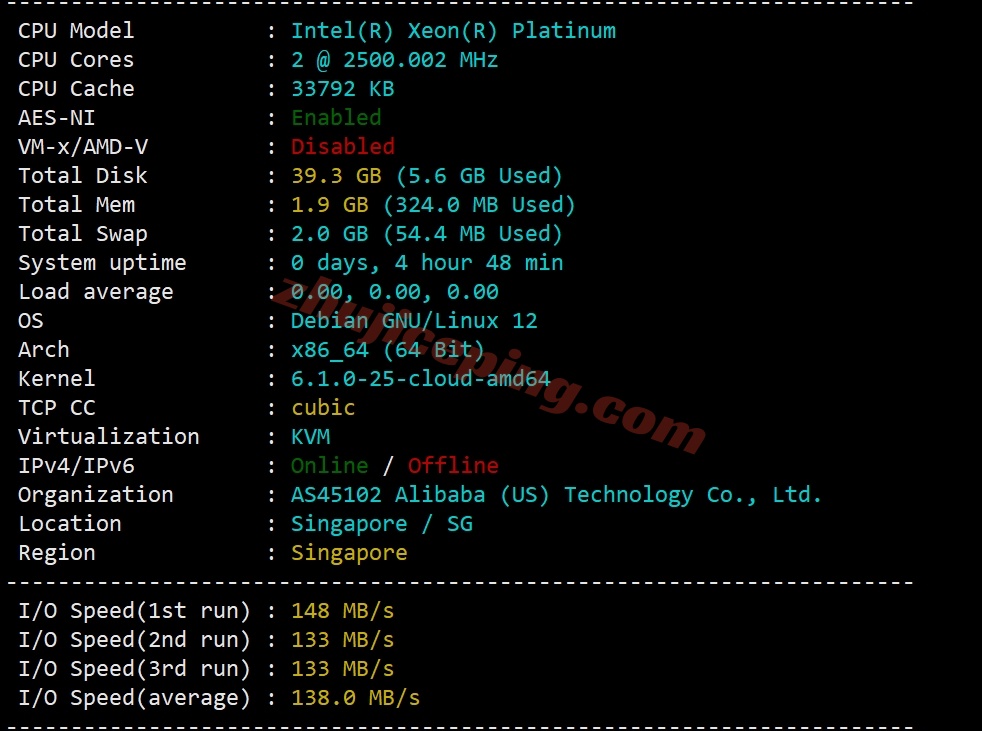The image size is (982, 731).
Task: Click the 'CPU Model' label
Action: coord(76,31)
